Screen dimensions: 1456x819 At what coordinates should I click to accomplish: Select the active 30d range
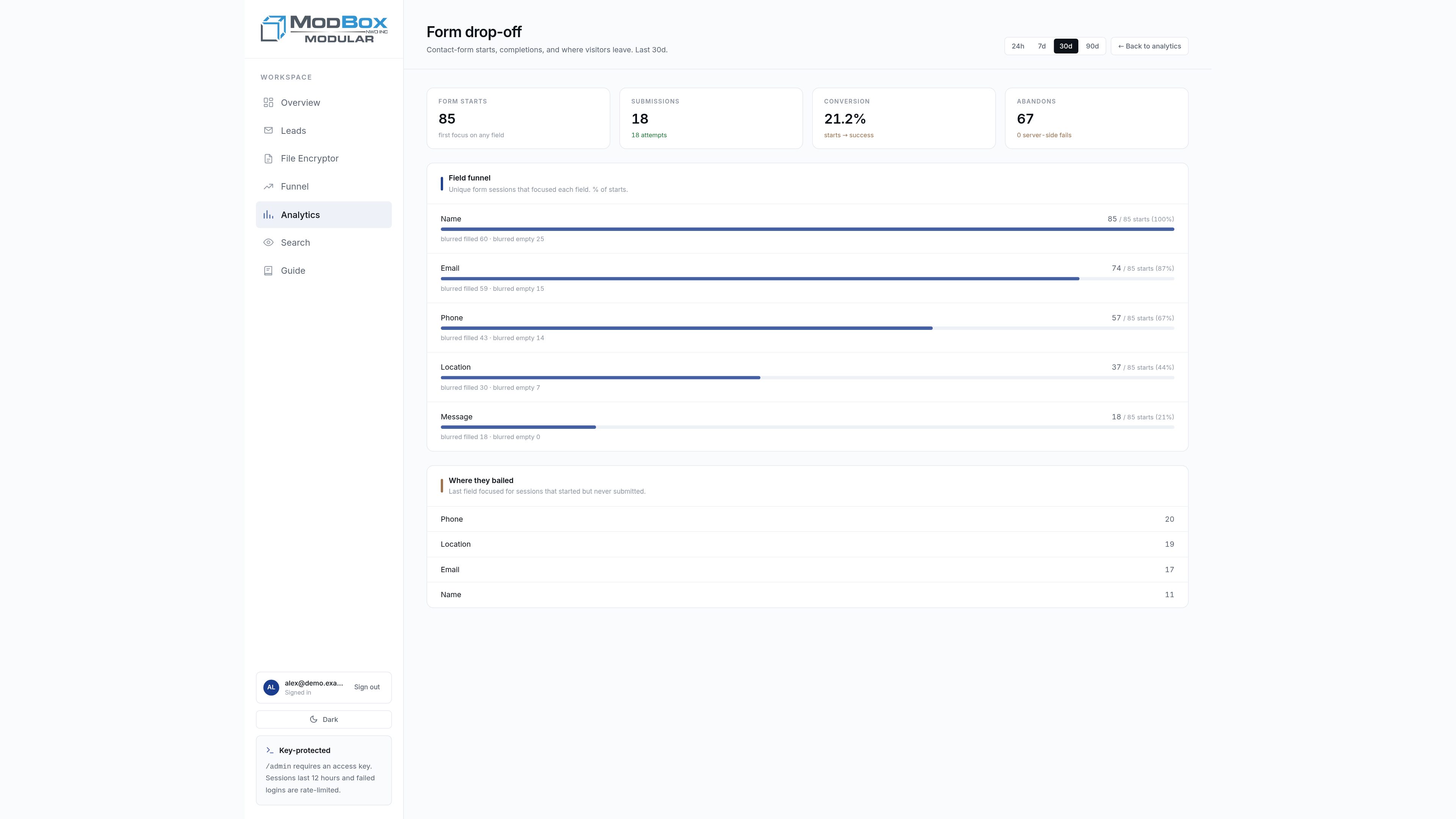1065,46
